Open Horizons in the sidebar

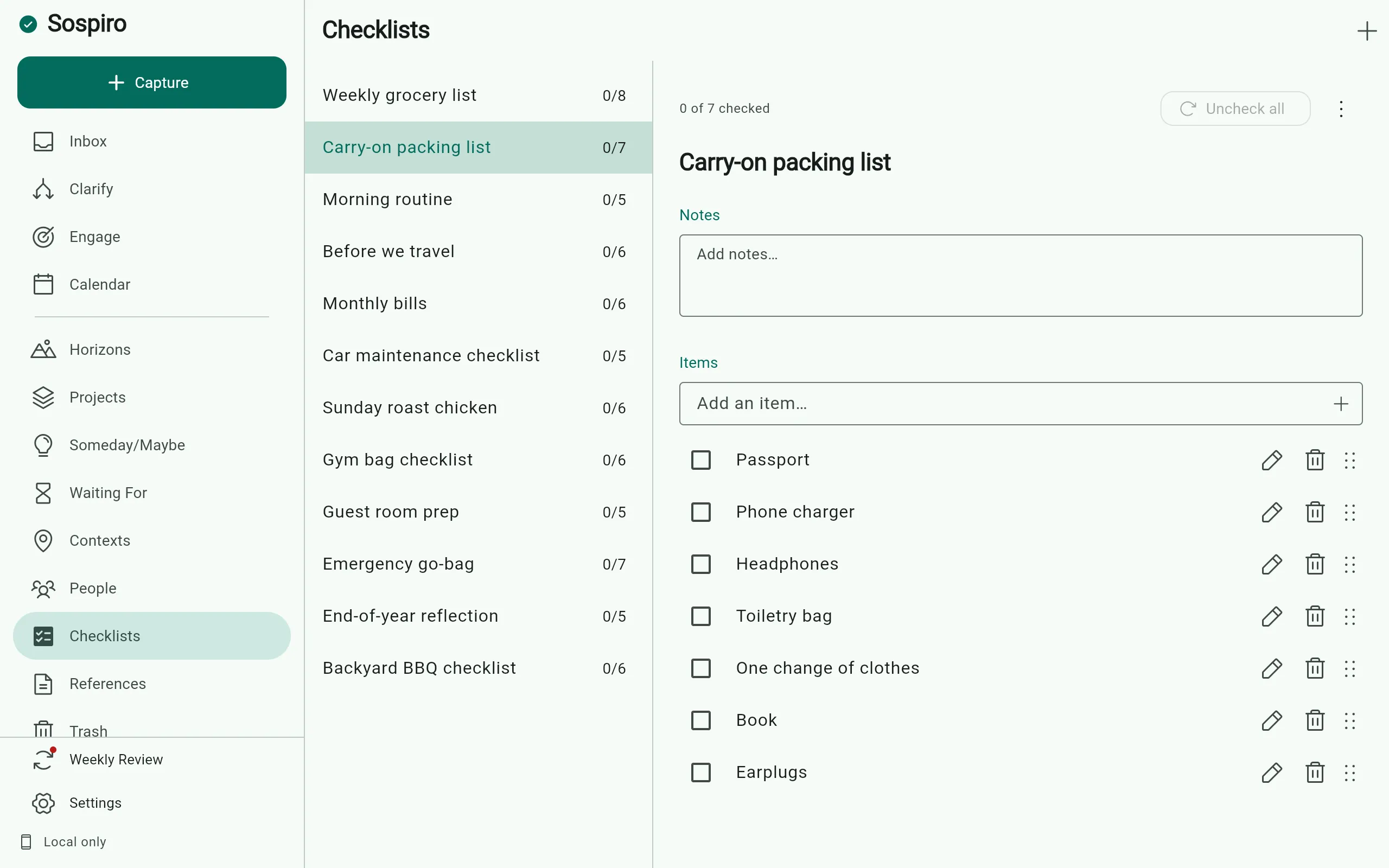click(151, 349)
